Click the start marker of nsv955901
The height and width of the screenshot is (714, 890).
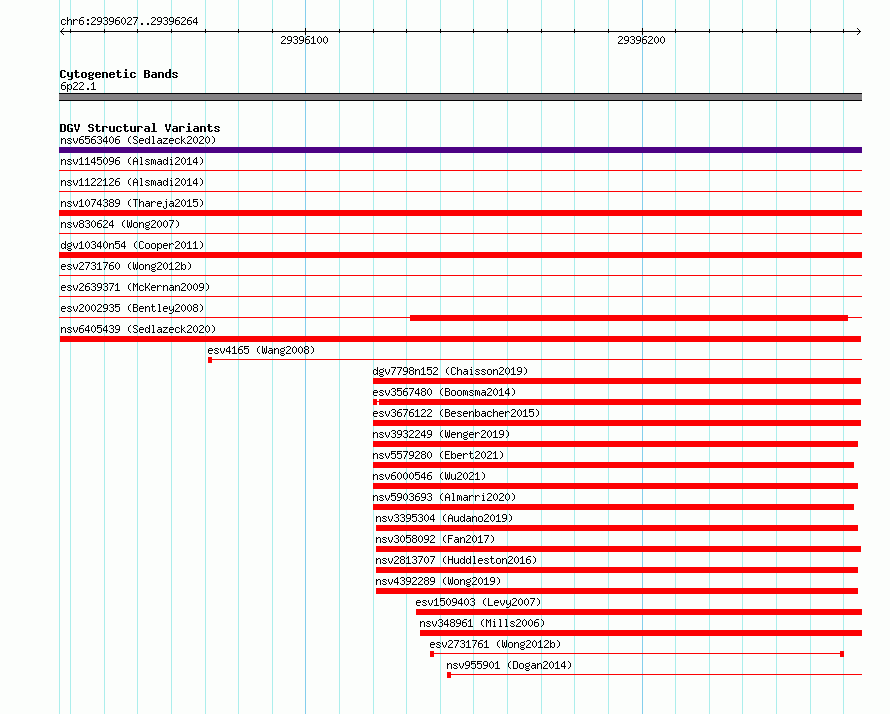tap(449, 675)
